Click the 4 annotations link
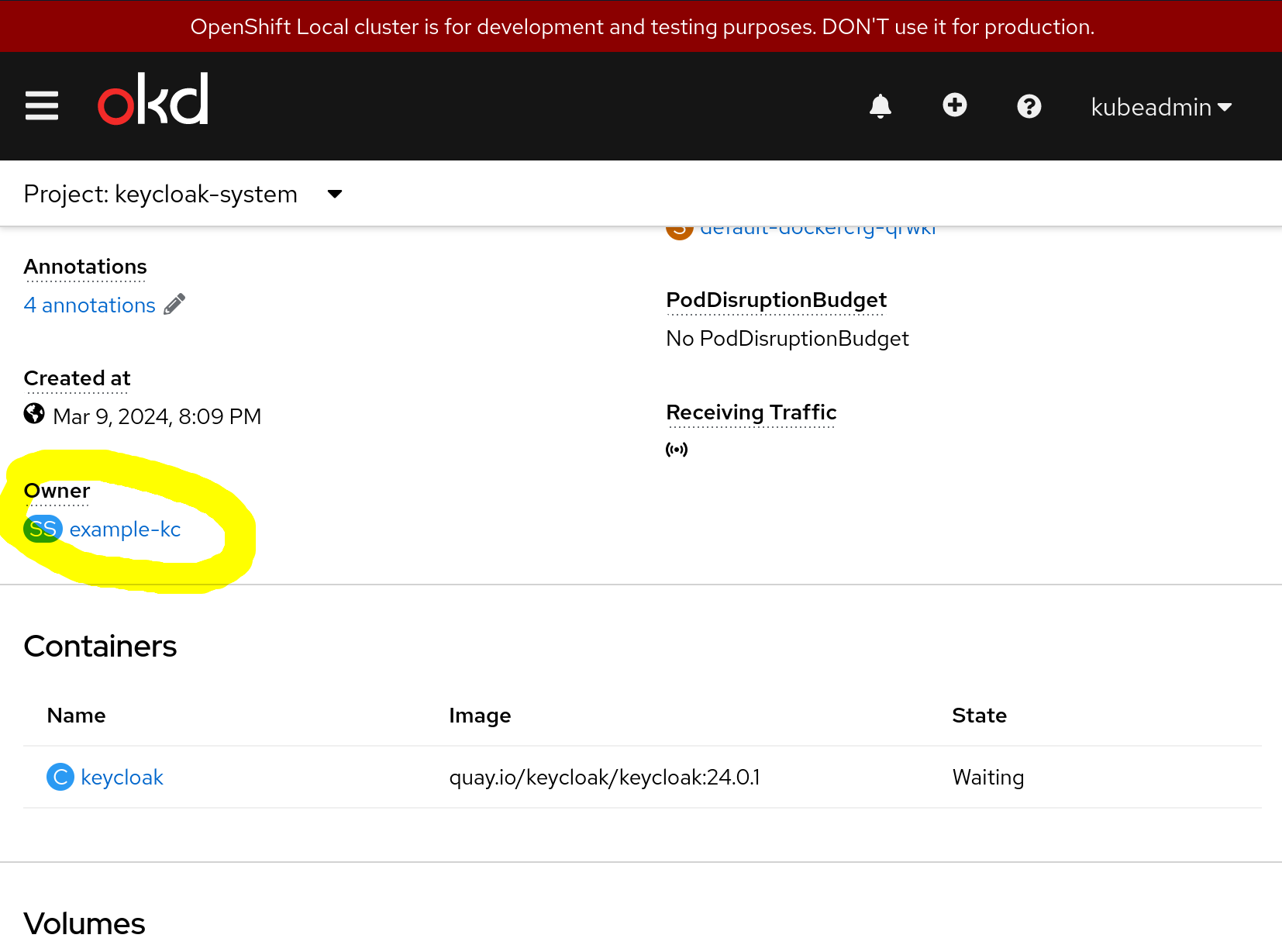 (x=89, y=305)
